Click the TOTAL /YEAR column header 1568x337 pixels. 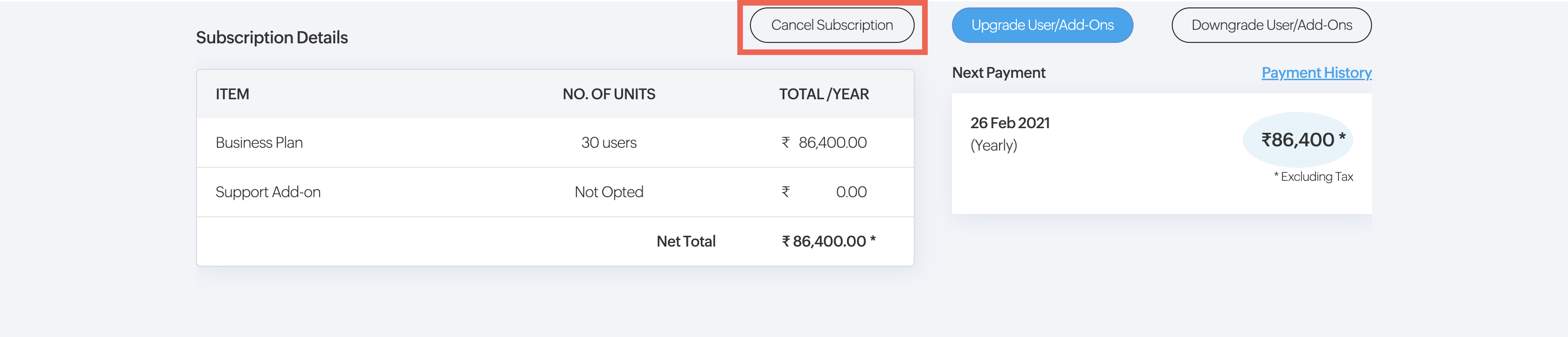824,94
